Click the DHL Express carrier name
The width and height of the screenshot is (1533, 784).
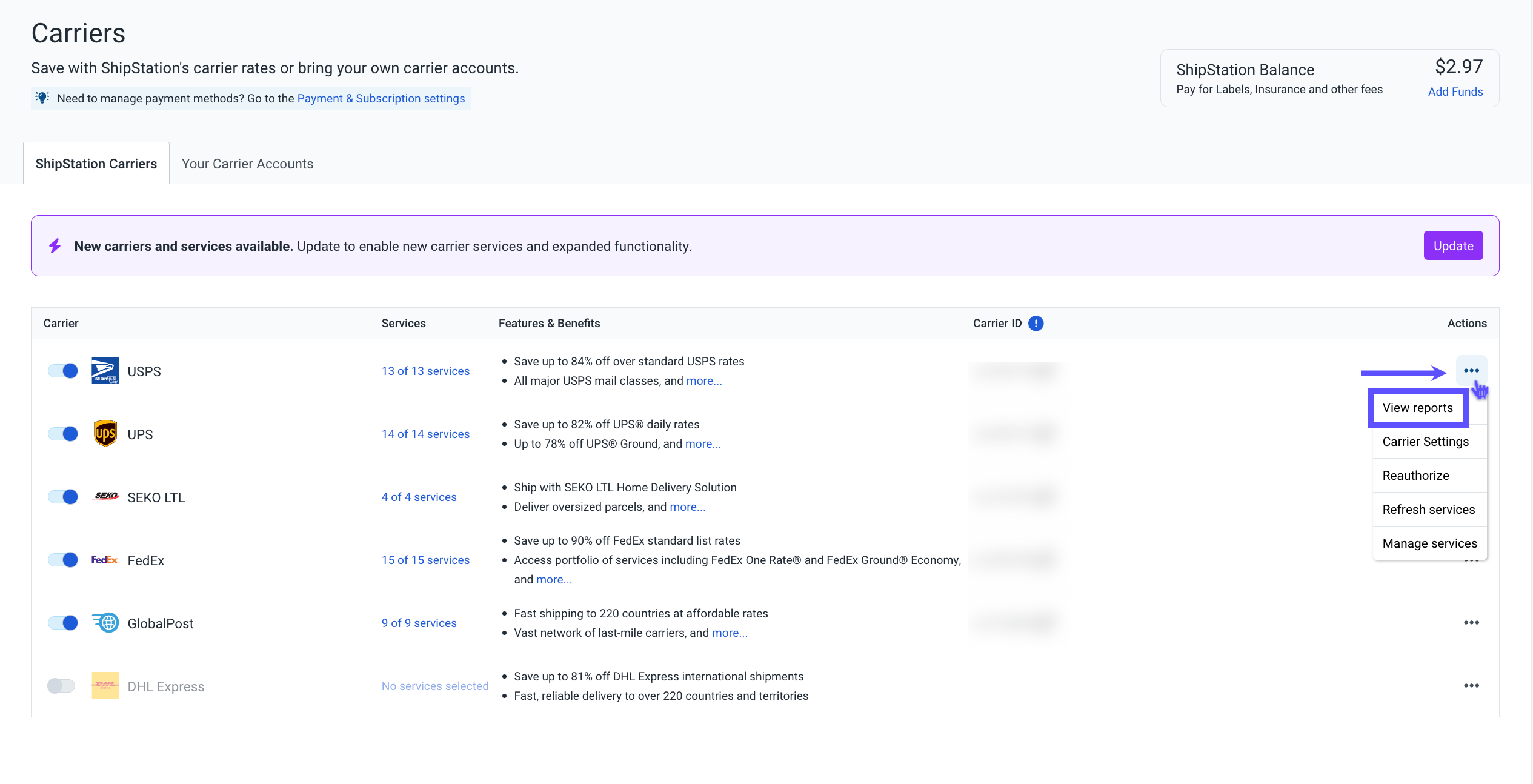point(166,686)
